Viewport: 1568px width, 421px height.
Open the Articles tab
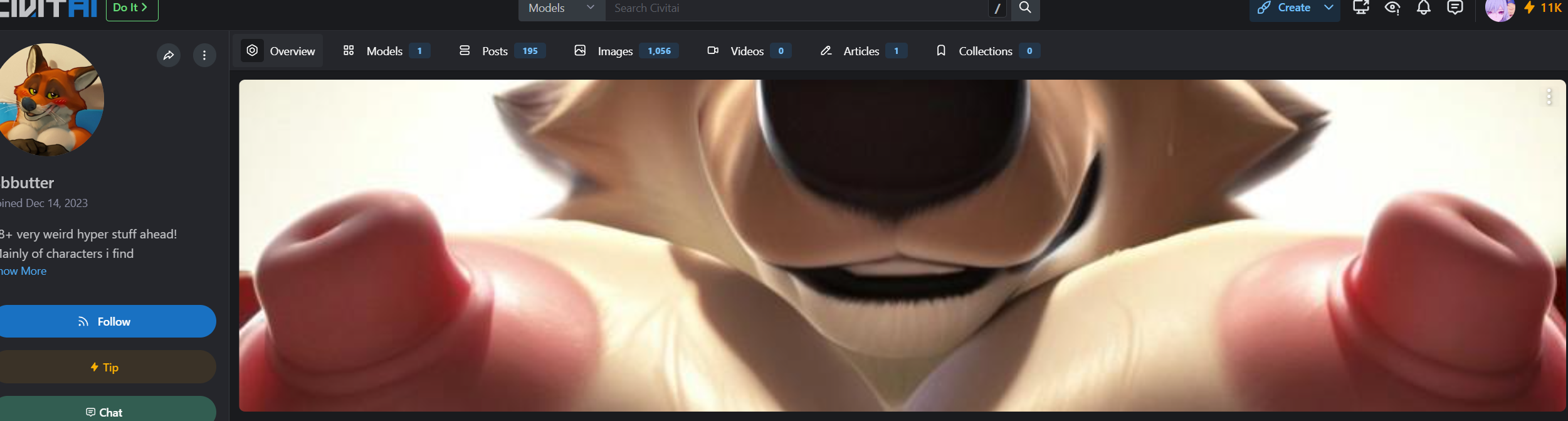(x=863, y=51)
